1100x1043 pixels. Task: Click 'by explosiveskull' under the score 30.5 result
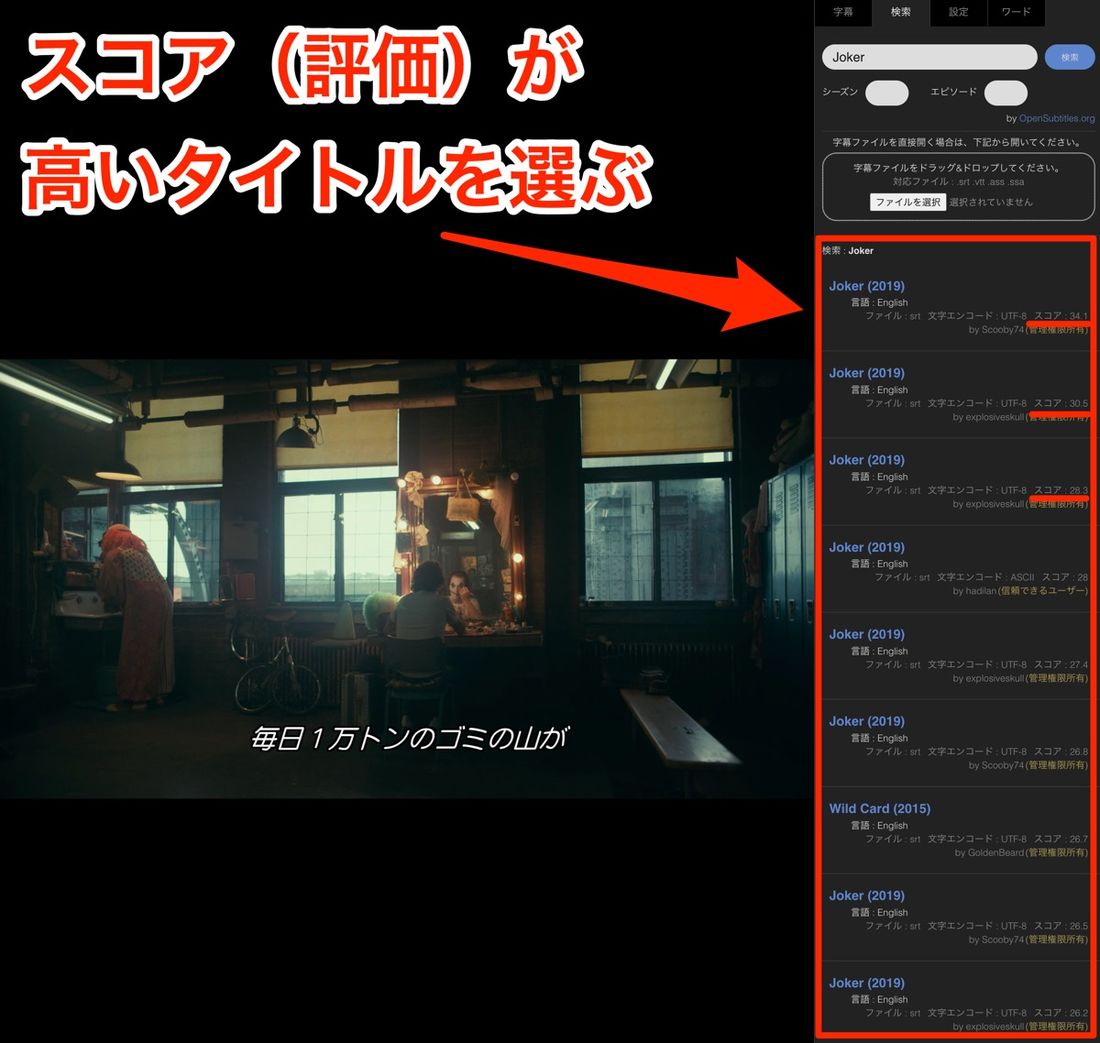click(x=988, y=417)
